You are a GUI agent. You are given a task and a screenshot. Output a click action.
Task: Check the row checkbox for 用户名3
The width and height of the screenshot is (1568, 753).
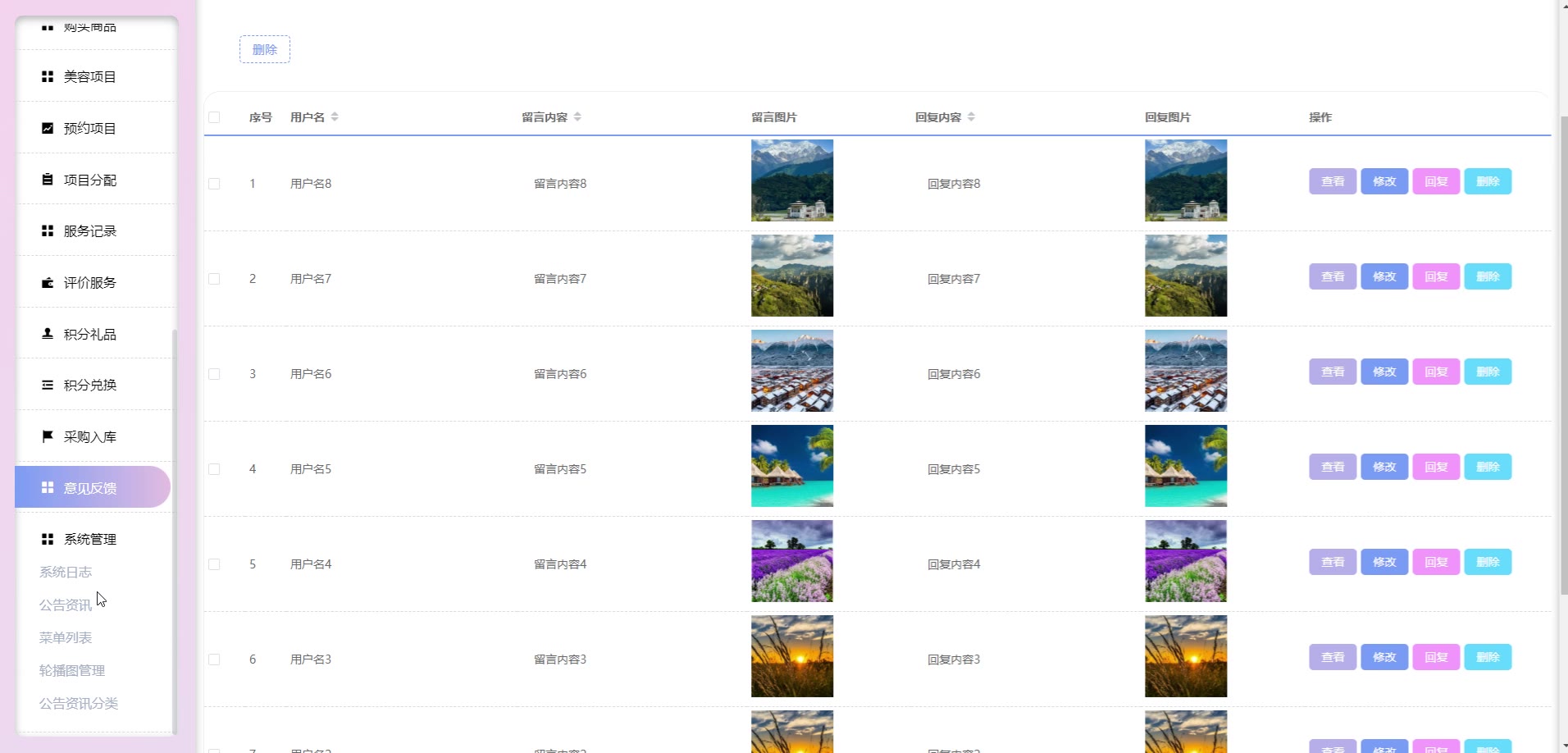point(214,659)
